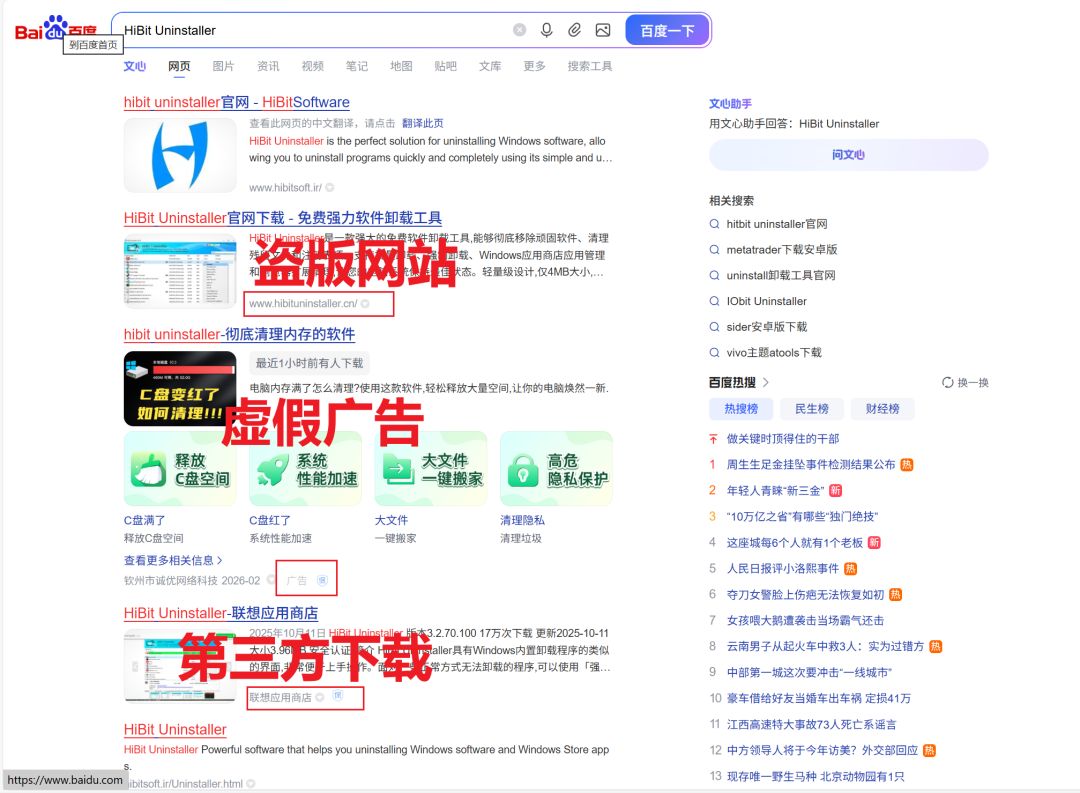Open hot topic 现存唯一野生马种 北京动物园有1只
This screenshot has height=793, width=1080.
point(815,776)
